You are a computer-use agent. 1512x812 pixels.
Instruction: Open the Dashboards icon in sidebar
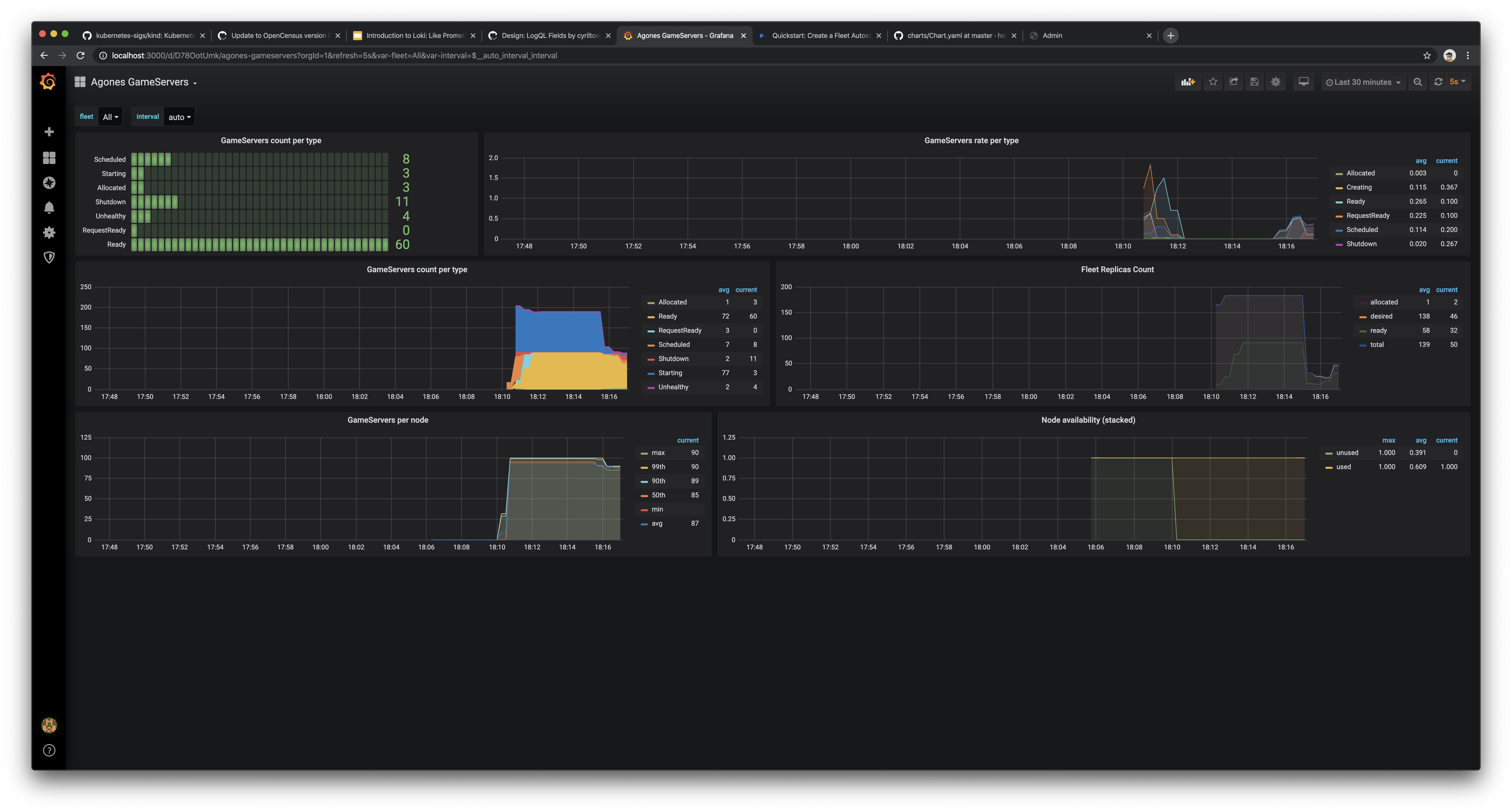point(49,157)
